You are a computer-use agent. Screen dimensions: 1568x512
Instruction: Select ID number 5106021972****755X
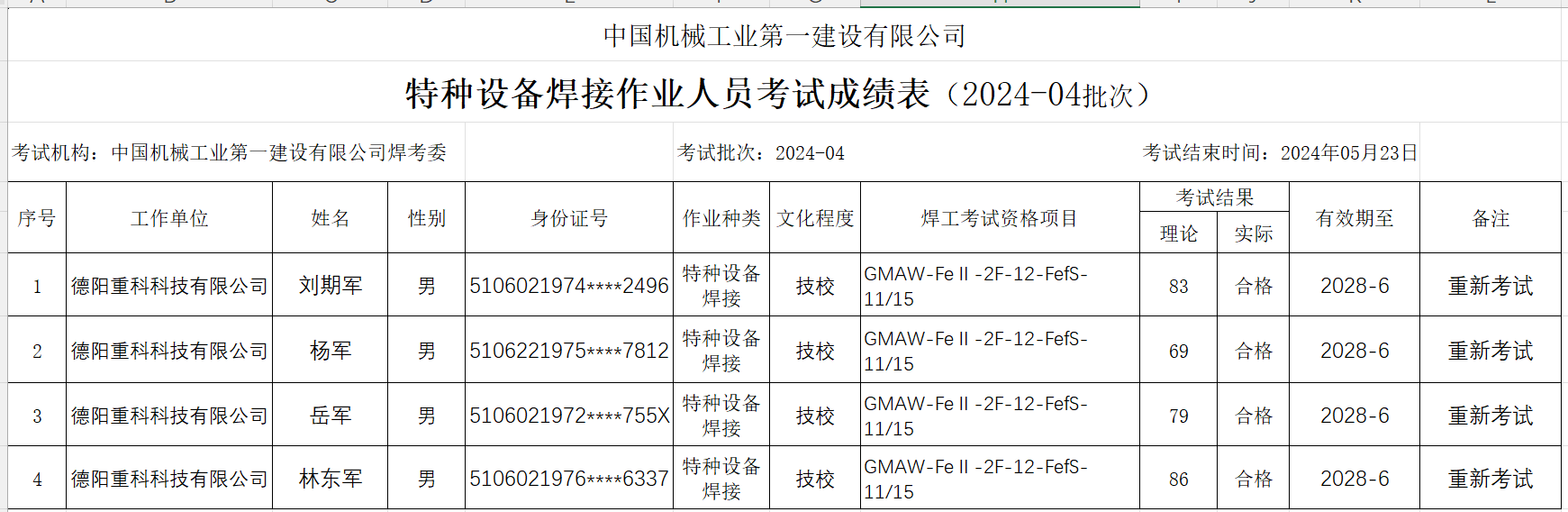pyautogui.click(x=569, y=415)
